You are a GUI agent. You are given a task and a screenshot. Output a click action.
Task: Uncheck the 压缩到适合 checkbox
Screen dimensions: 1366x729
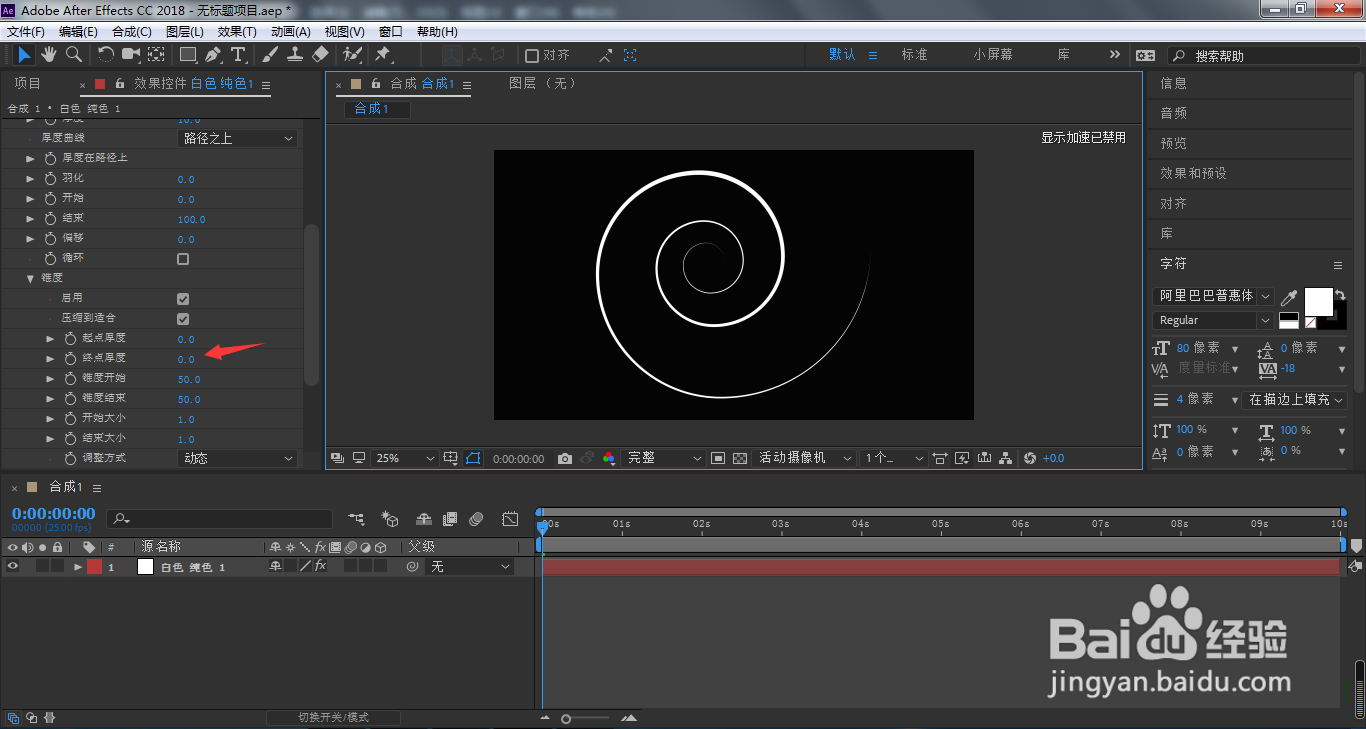[x=183, y=319]
